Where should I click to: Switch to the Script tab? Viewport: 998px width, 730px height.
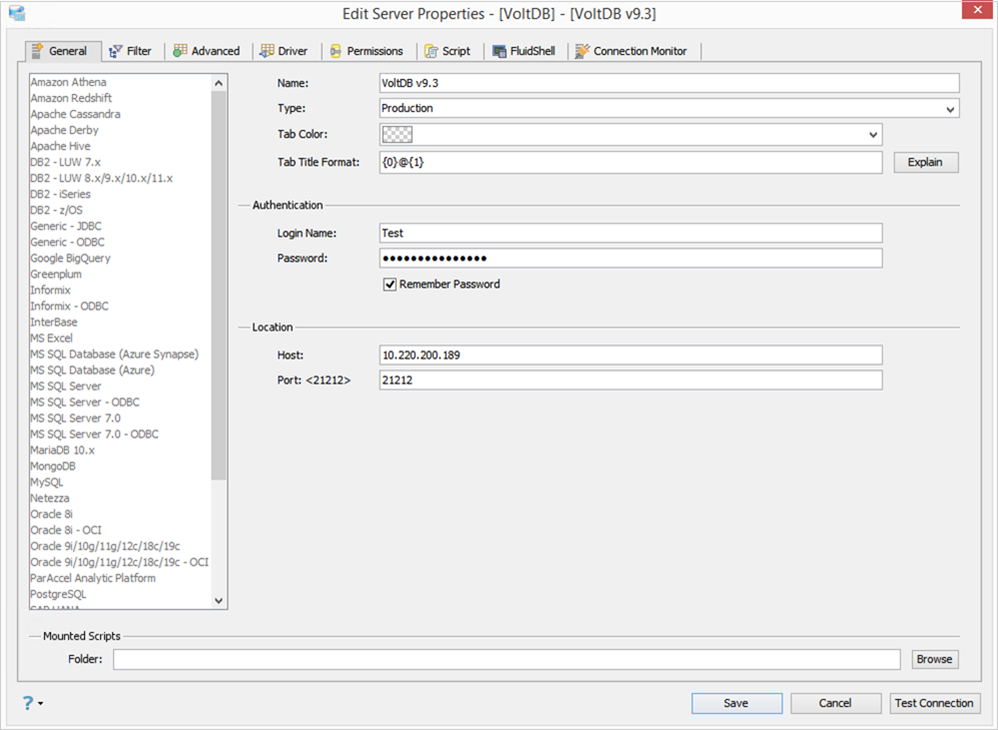tap(447, 52)
